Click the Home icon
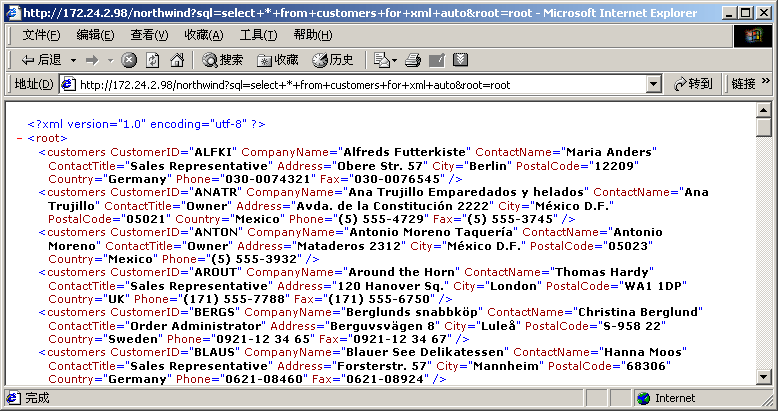This screenshot has height=411, width=778. click(x=177, y=60)
